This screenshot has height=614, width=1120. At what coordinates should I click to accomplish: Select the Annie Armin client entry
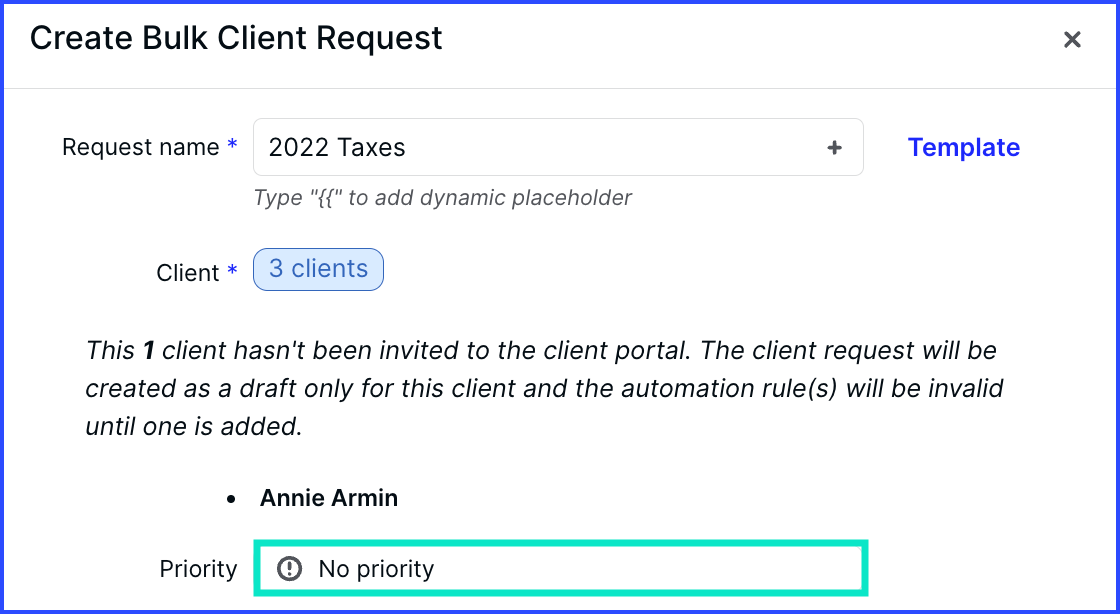329,498
